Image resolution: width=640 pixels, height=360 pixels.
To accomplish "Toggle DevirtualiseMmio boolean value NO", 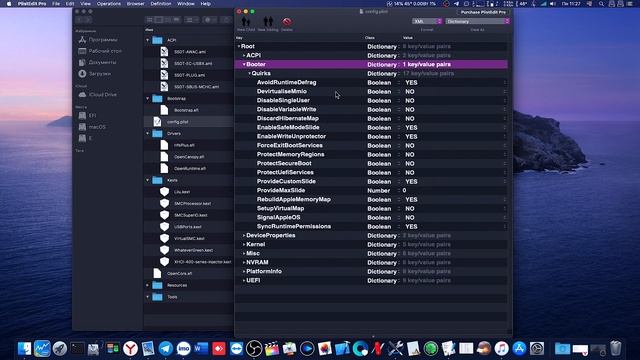I will [x=410, y=91].
